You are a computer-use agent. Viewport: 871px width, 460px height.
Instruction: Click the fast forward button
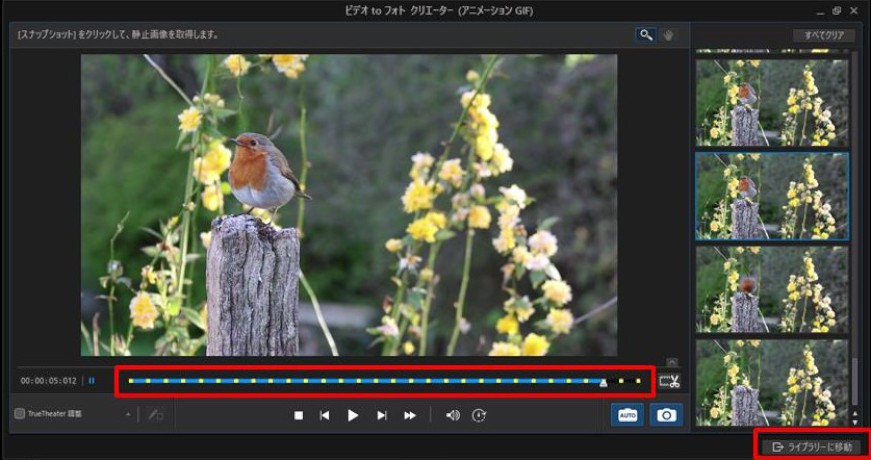410,416
